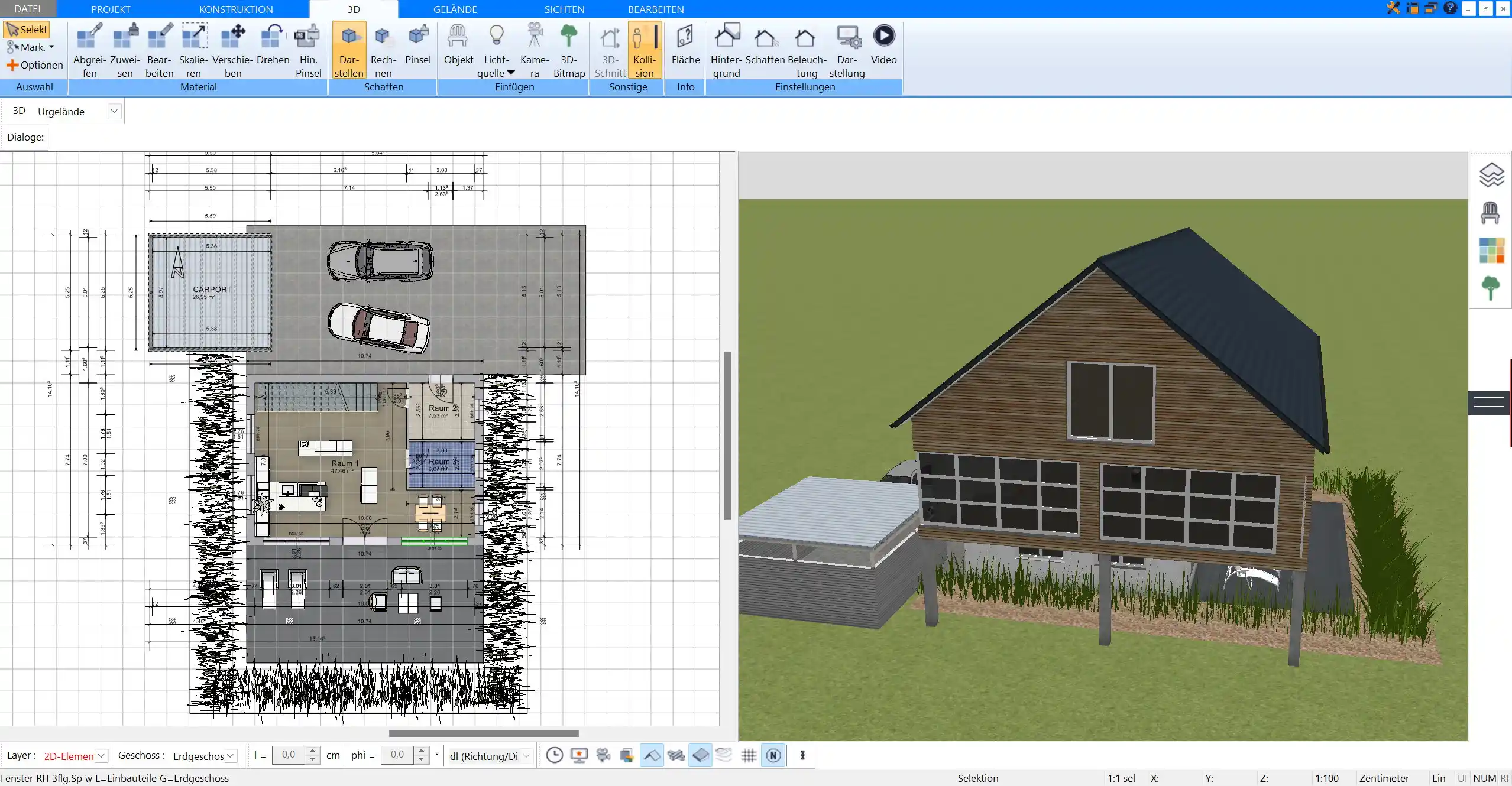Viewport: 1512px width, 786px height.
Task: Switch to the BEARBEITEN tab
Action: pyautogui.click(x=656, y=9)
